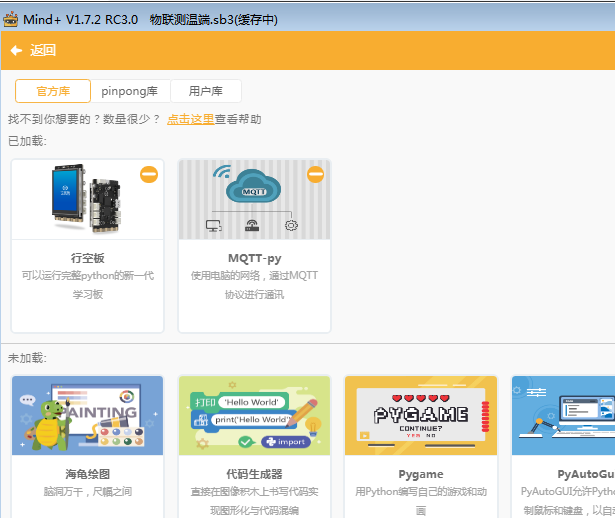Click the MQTT-py card title
Viewport: 615px width, 518px height.
255,258
